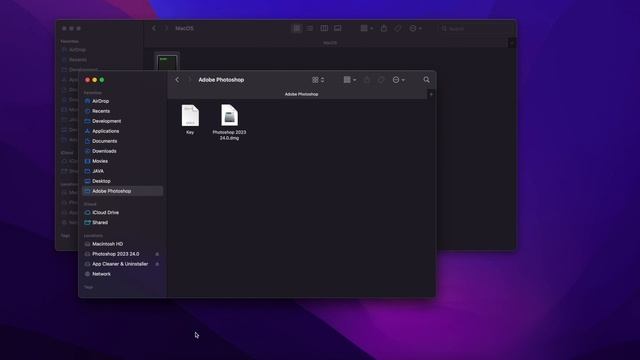The height and width of the screenshot is (360, 640).
Task: Open AirDrop in the MacOS window sidebar
Action: pyautogui.click(x=77, y=50)
